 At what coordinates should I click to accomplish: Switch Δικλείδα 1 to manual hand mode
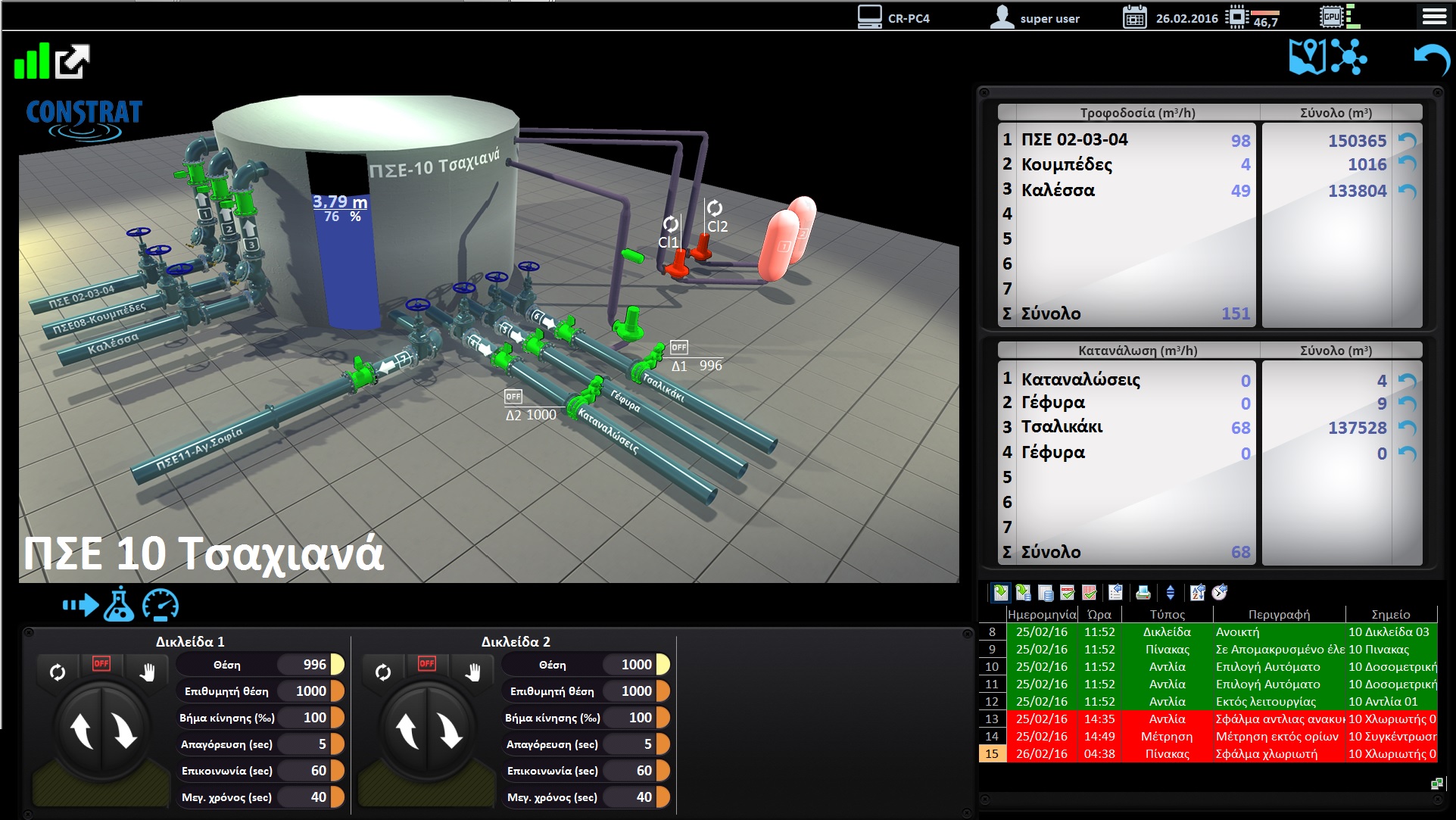[147, 671]
